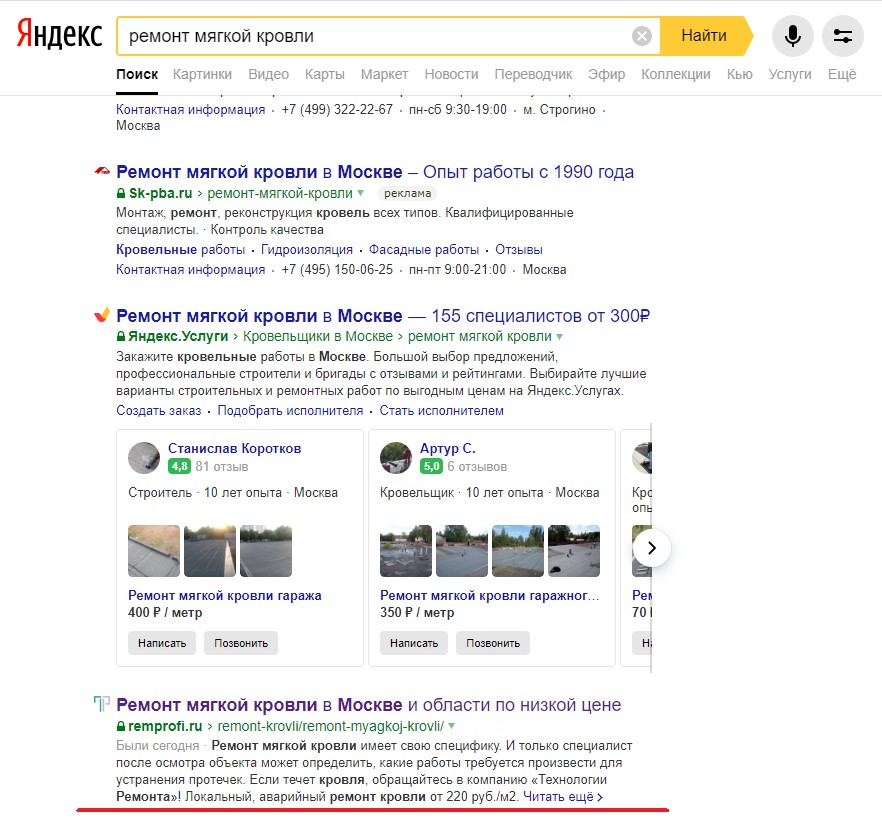Image resolution: width=882 pixels, height=821 pixels.
Task: Switch to the Картинки tab
Action: tap(202, 74)
